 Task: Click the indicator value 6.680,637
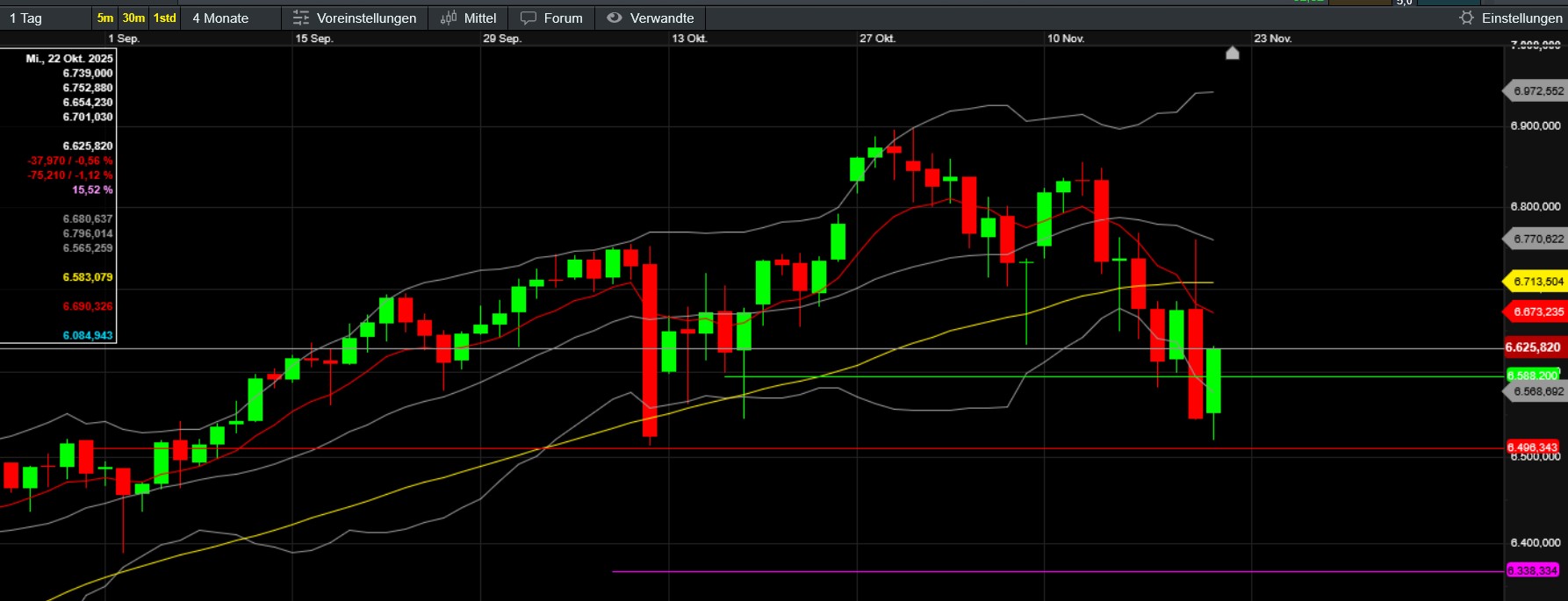tap(88, 219)
